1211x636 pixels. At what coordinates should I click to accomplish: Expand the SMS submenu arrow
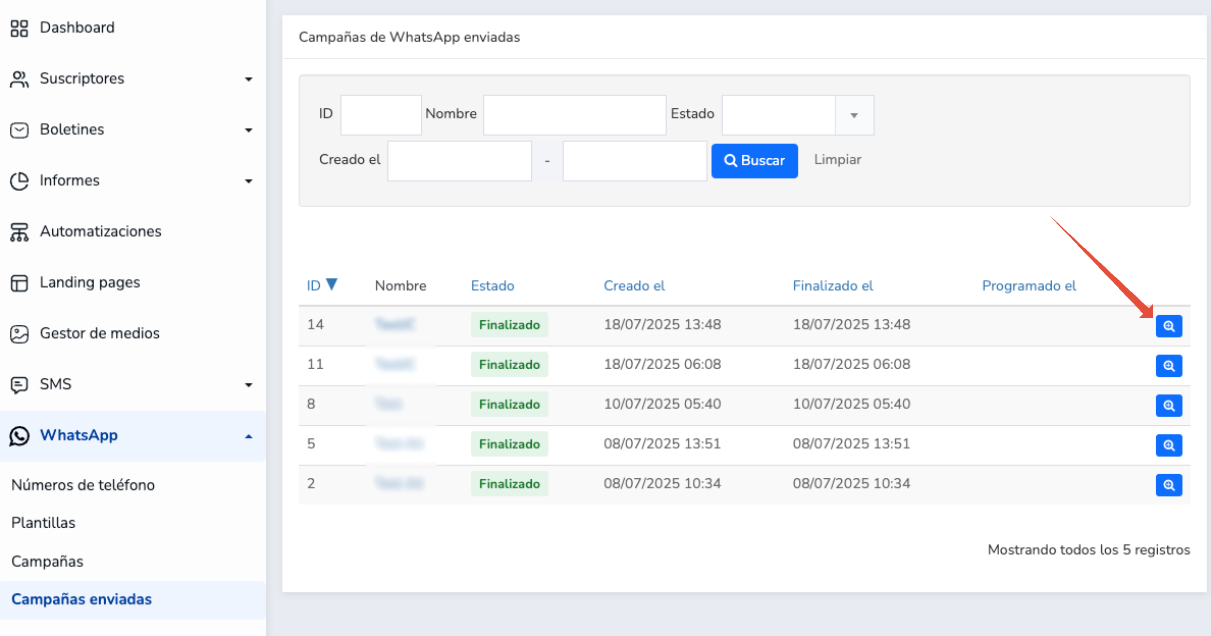coord(249,385)
